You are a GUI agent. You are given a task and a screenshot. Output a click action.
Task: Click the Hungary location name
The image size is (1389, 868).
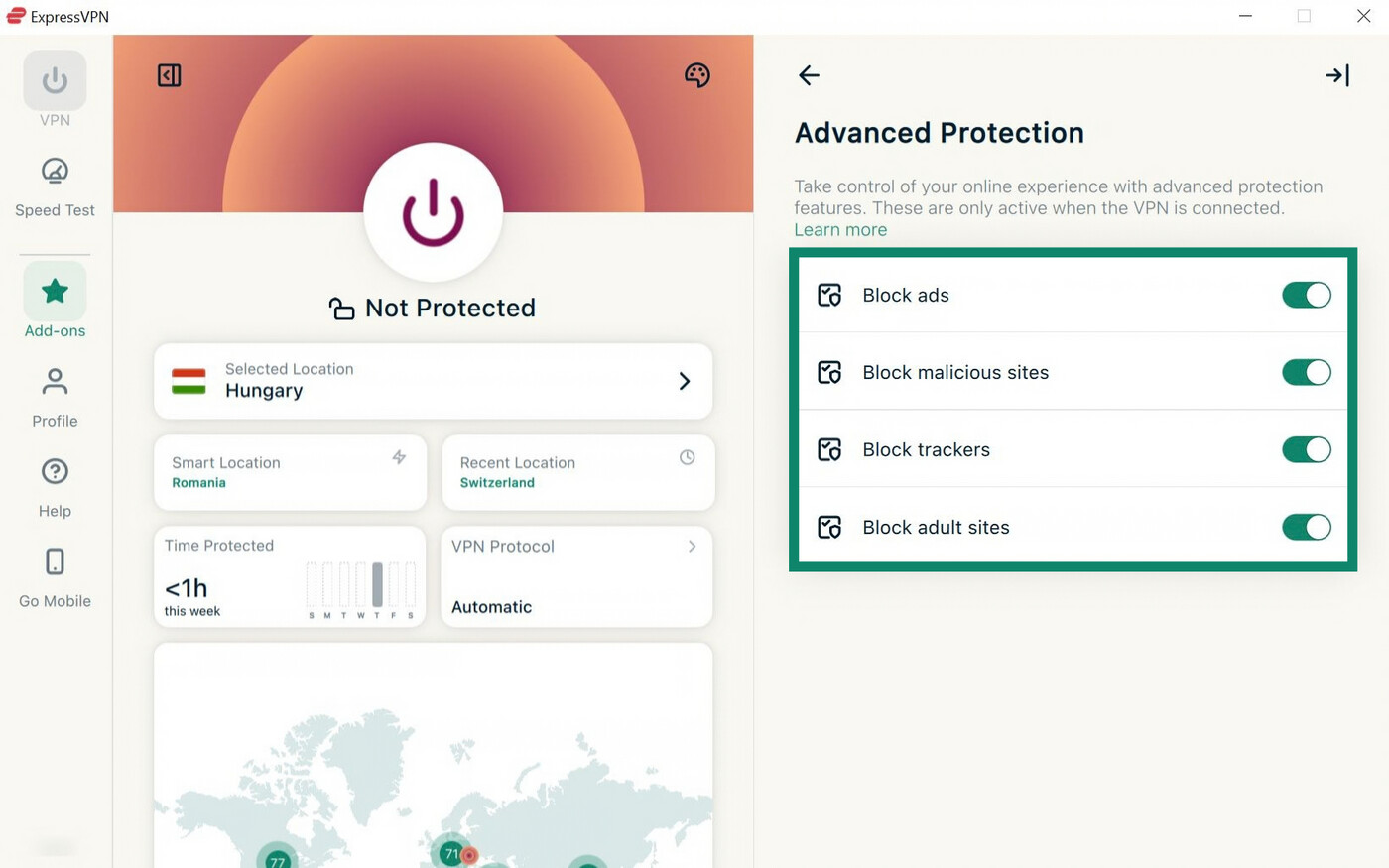coord(264,391)
